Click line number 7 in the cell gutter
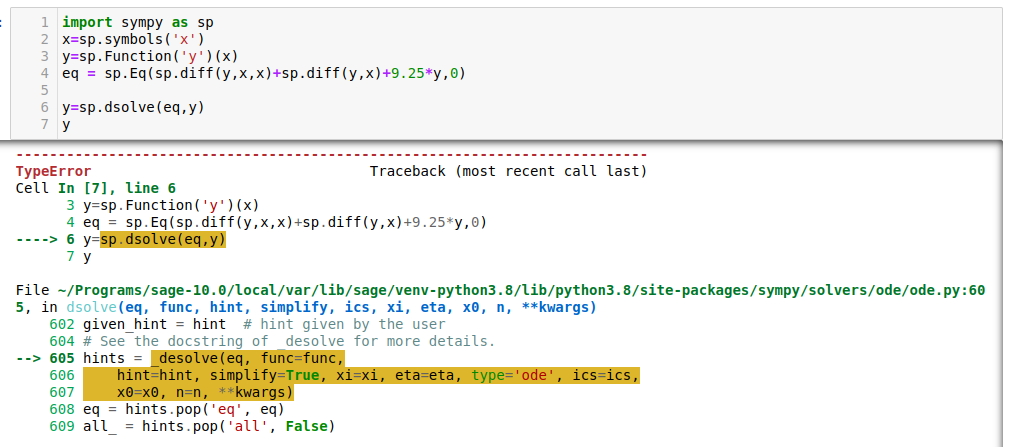Screen dimensions: 1010x447 [46, 124]
